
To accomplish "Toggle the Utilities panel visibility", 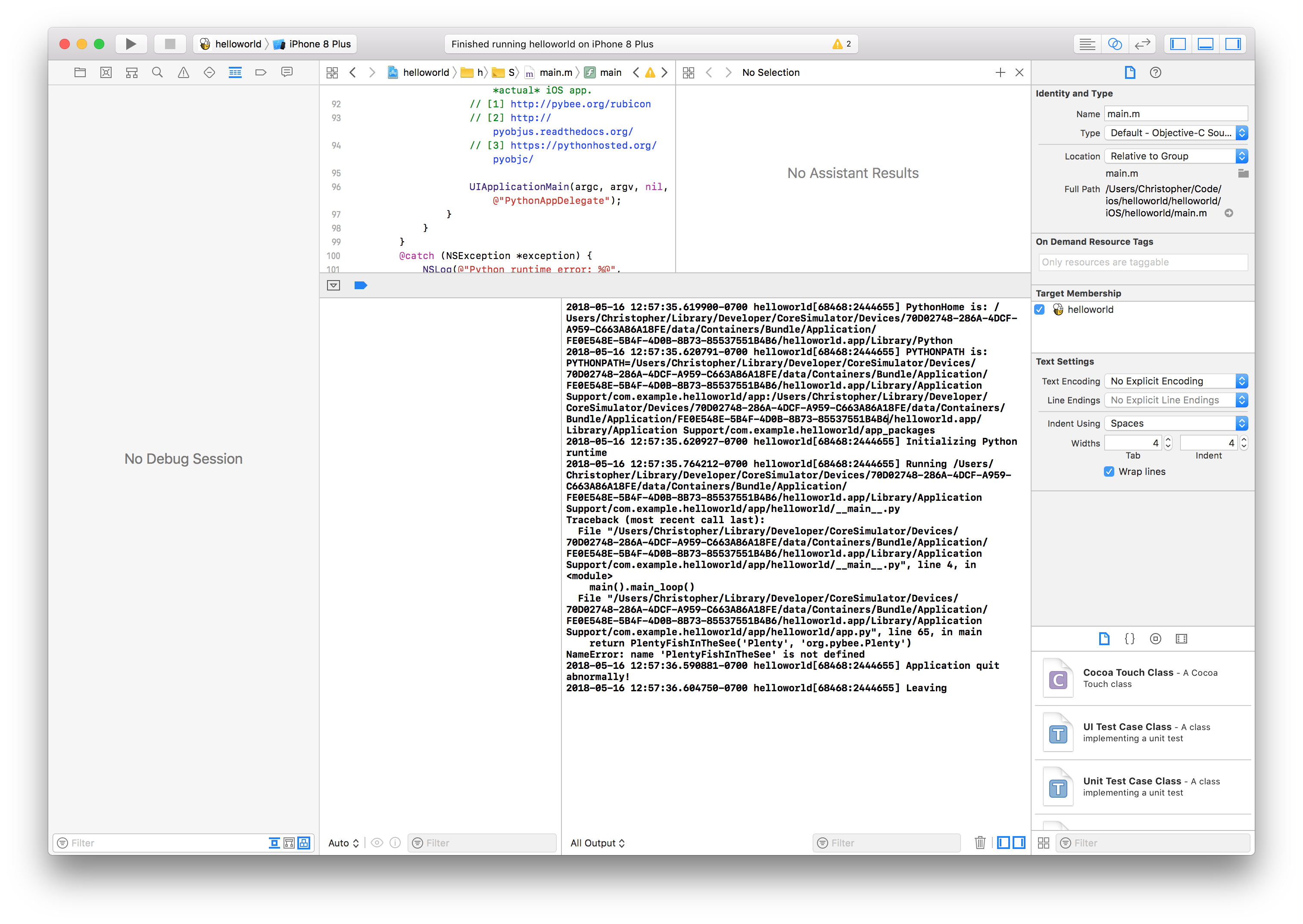I will click(x=1233, y=44).
